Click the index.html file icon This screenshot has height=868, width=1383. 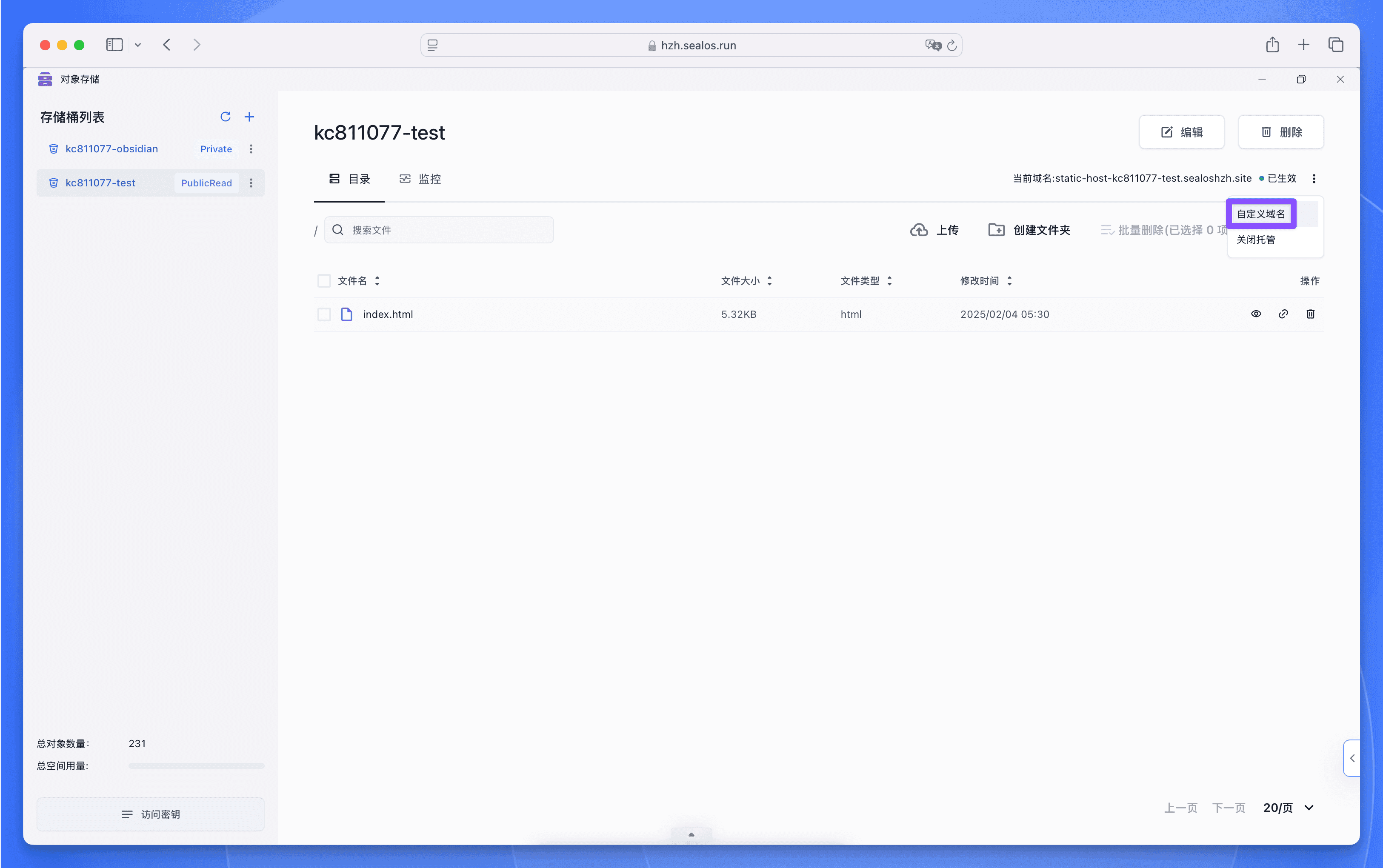click(x=346, y=314)
